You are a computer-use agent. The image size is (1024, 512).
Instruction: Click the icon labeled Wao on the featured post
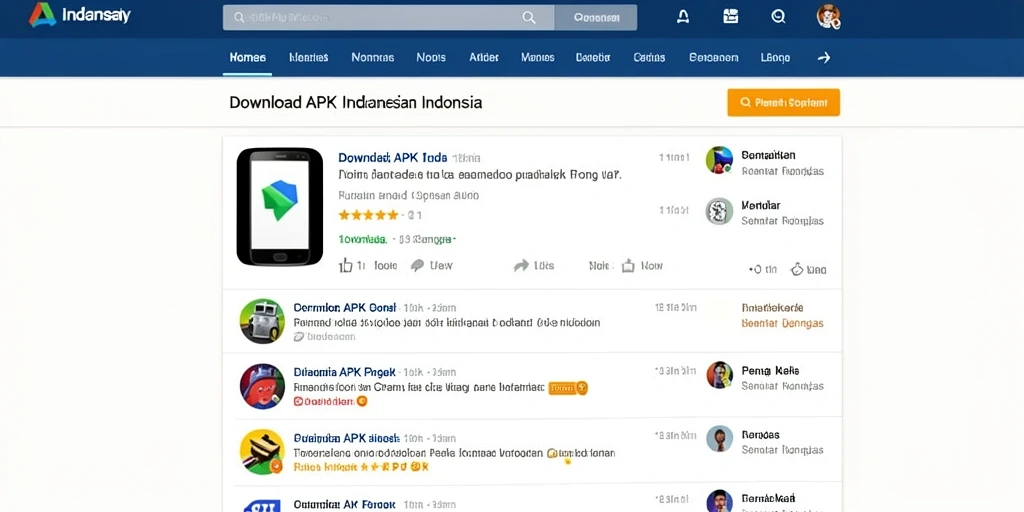tap(797, 269)
